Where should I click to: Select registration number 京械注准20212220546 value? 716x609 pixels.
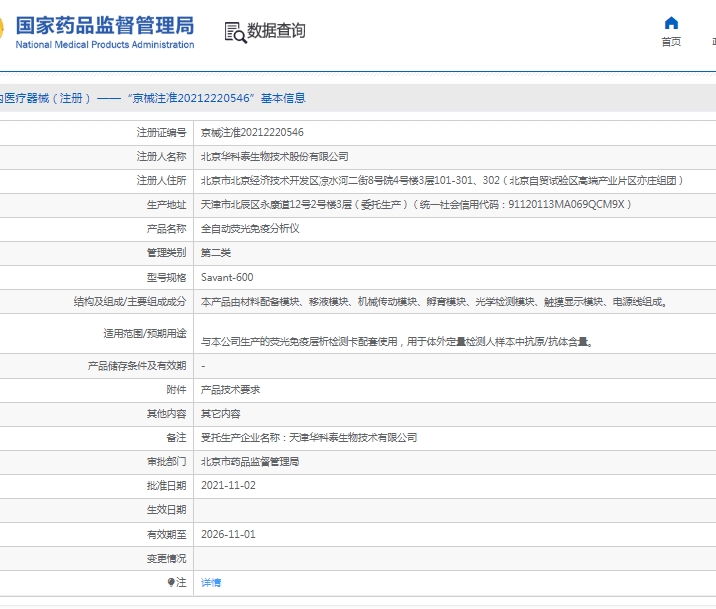tap(252, 132)
